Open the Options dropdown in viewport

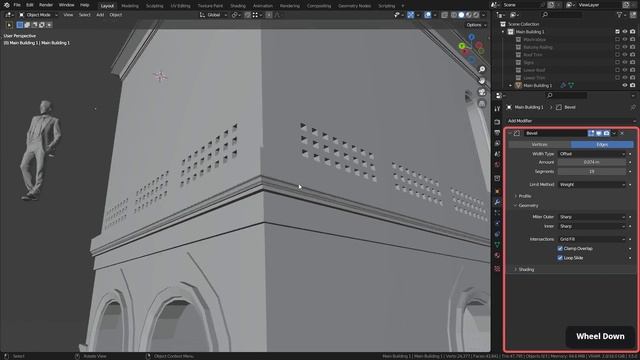[476, 25]
